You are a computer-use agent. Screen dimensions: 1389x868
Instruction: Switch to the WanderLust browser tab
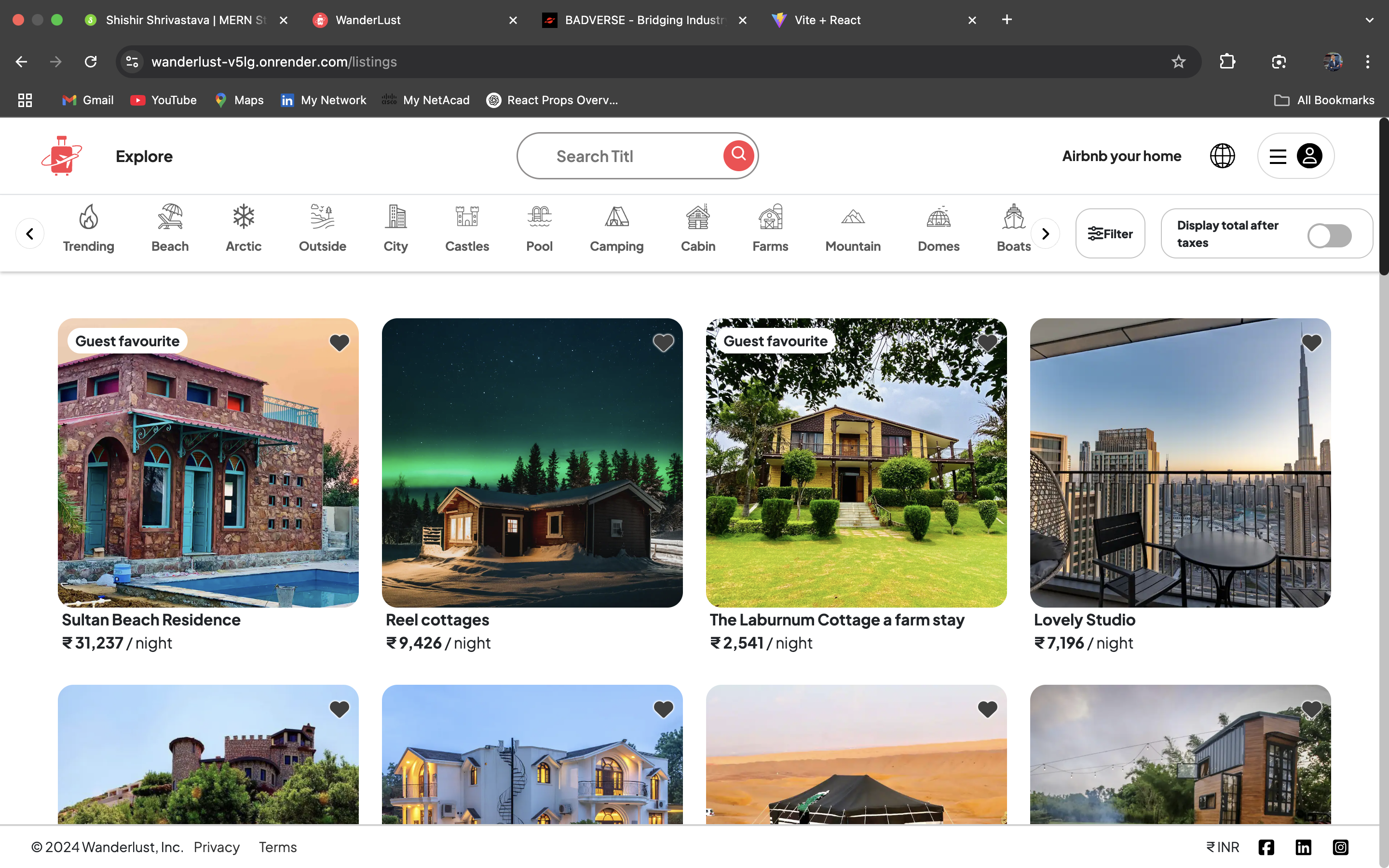[x=414, y=20]
